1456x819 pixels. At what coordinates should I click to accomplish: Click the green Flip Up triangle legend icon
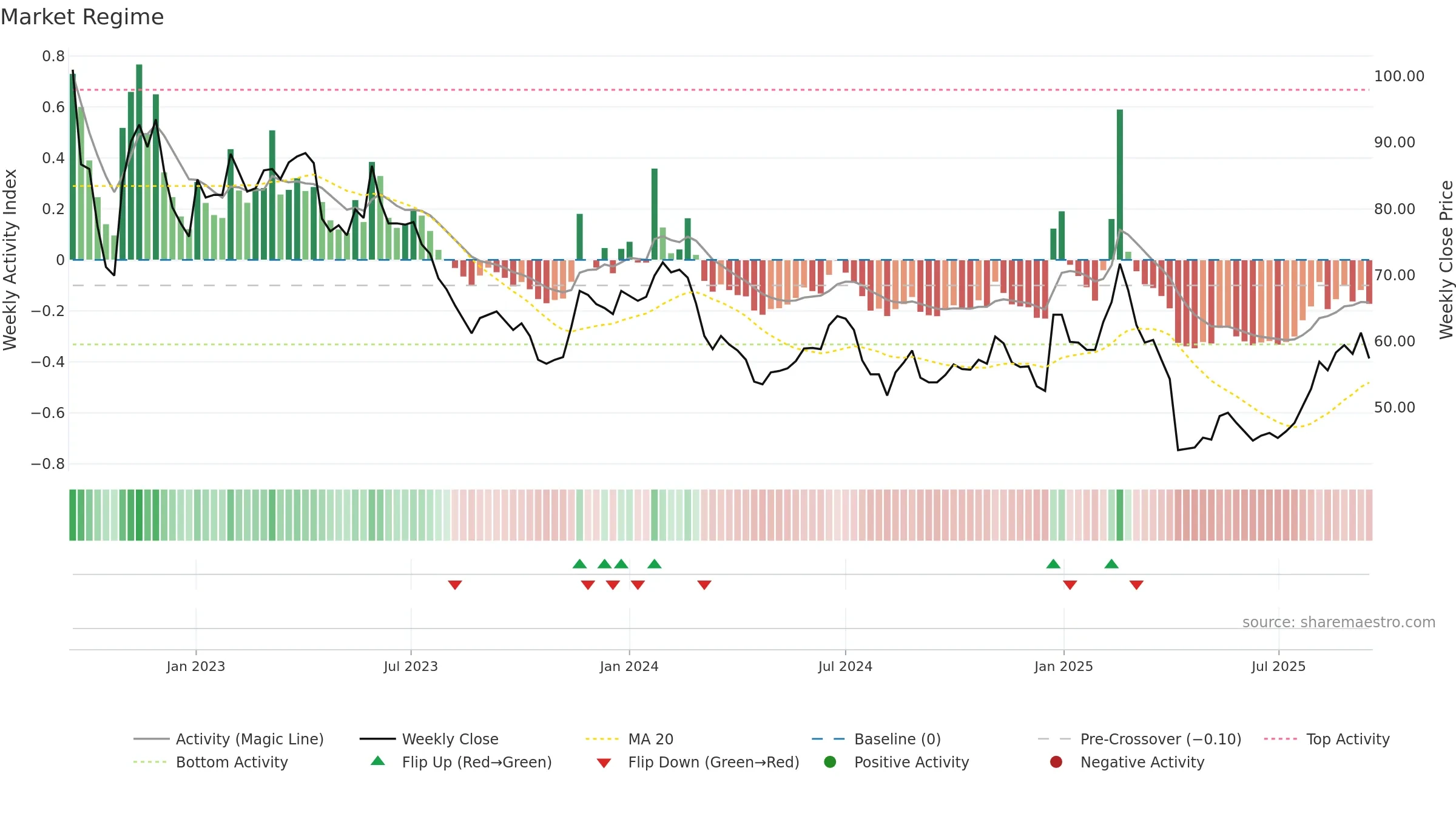pos(378,761)
